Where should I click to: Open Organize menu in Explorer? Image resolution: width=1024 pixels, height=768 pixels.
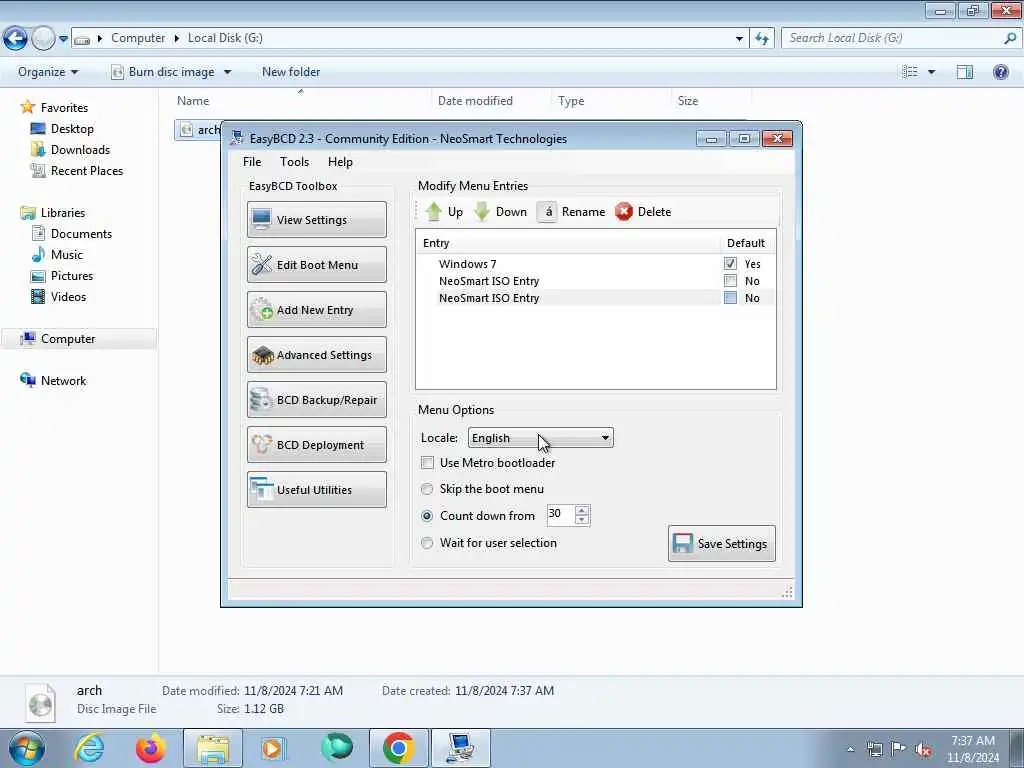pos(48,72)
